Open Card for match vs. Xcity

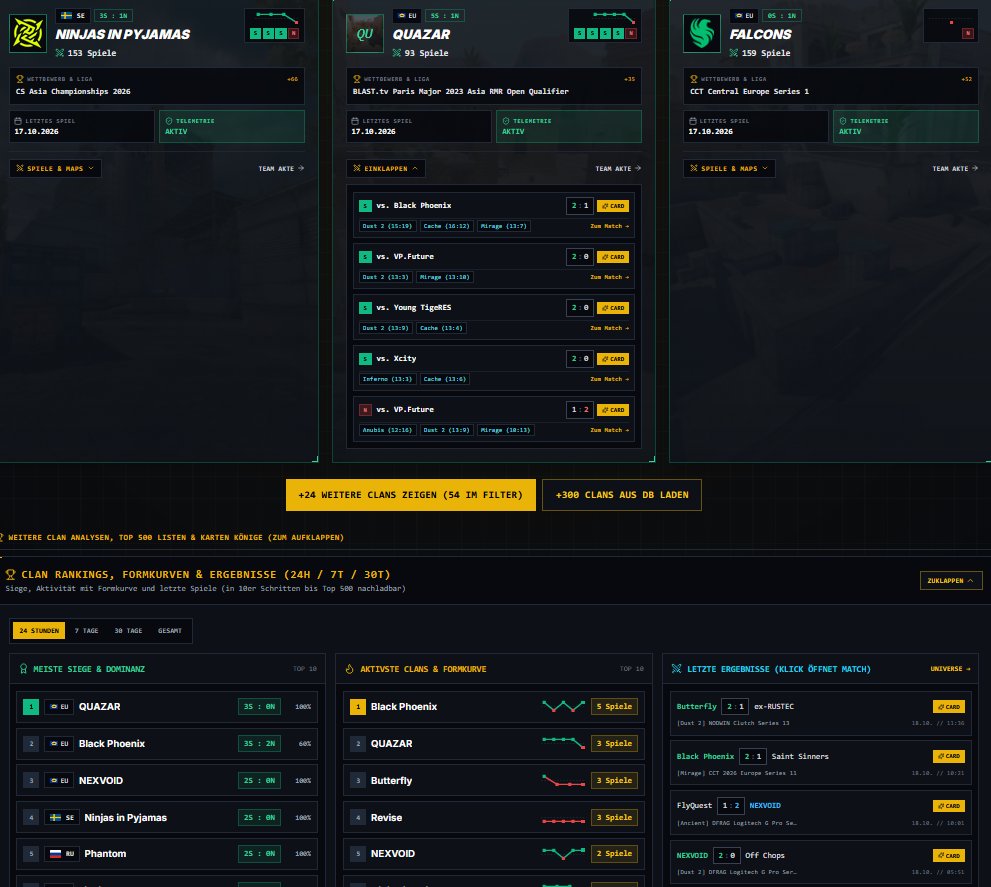click(x=612, y=358)
